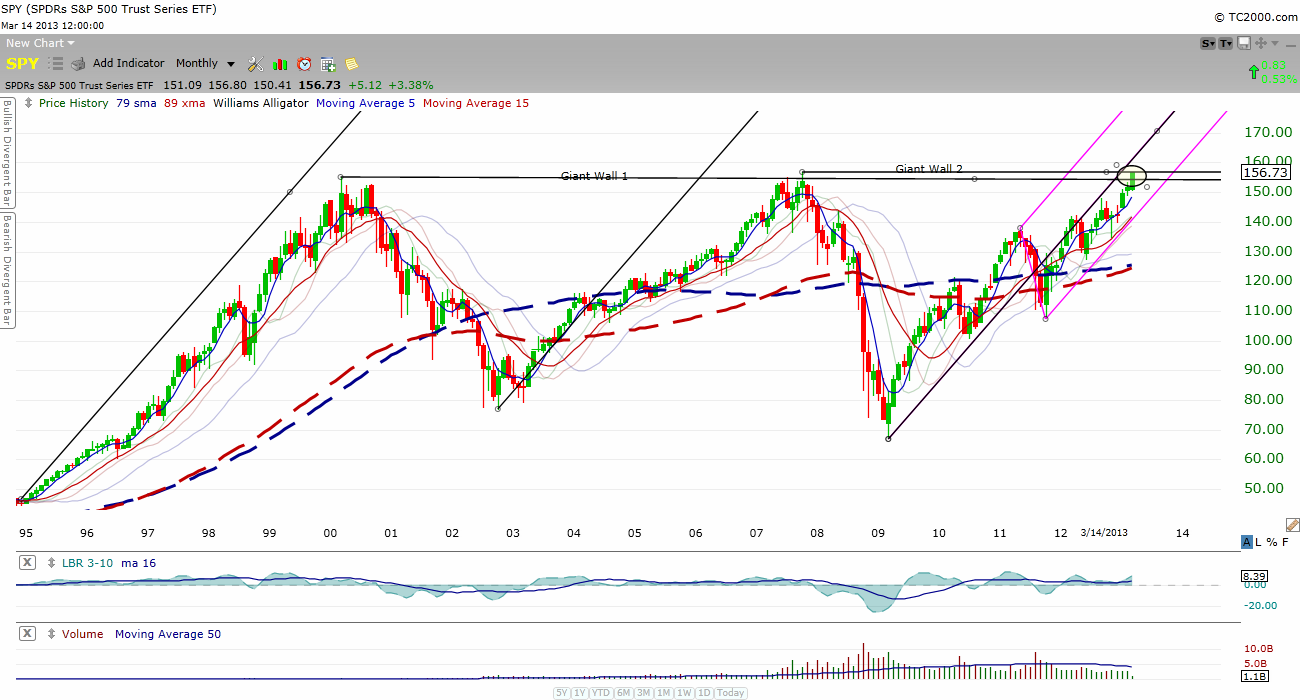1300x700 pixels.
Task: Click the red-green bars chart style icon
Action: click(279, 63)
